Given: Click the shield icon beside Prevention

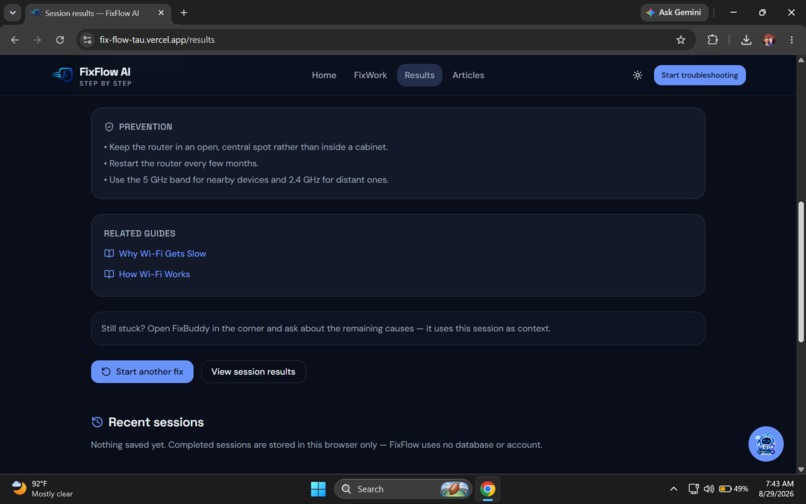Looking at the screenshot, I should [x=109, y=127].
